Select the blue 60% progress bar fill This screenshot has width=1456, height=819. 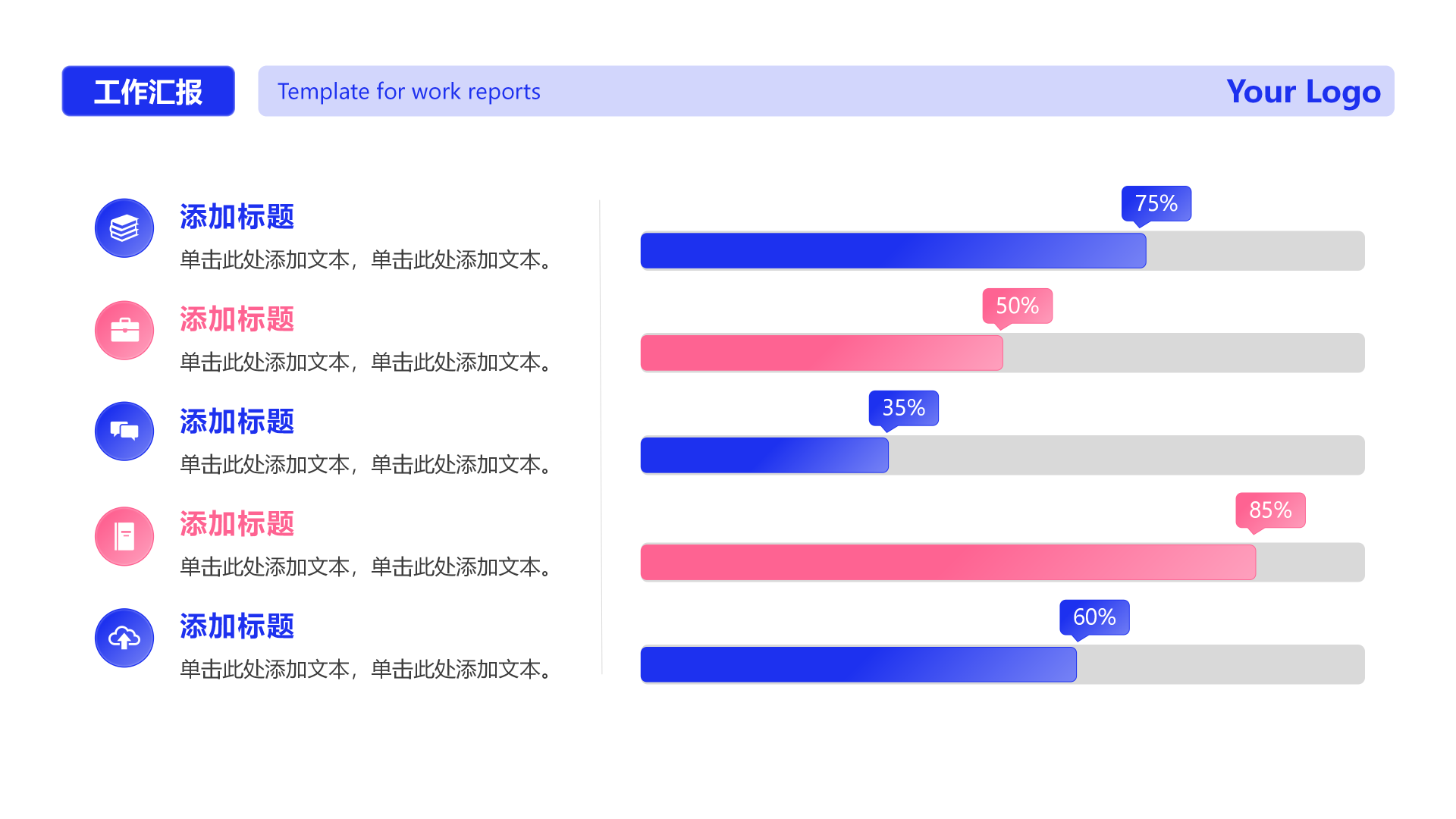[858, 665]
